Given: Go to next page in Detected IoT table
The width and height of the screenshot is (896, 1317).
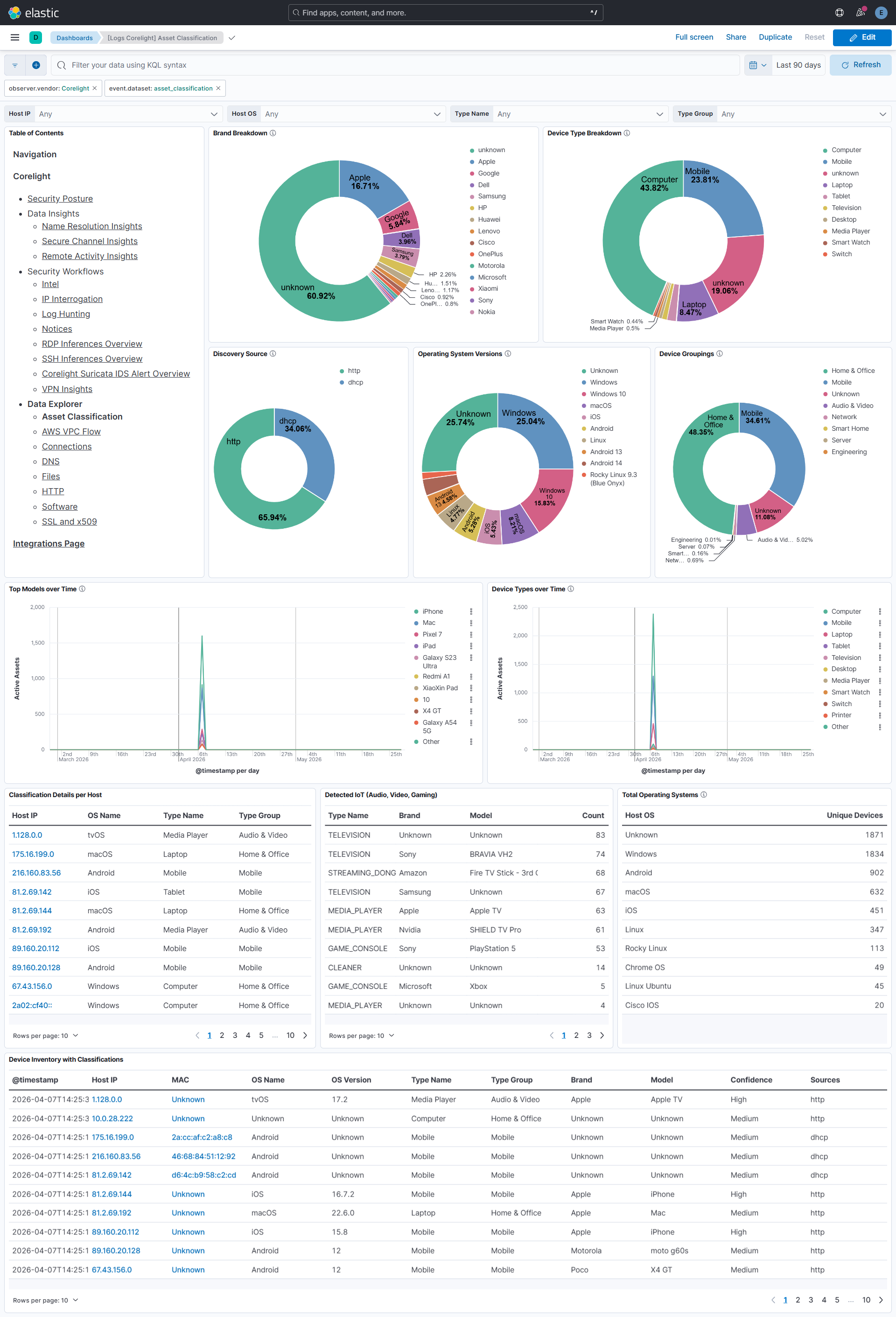Looking at the screenshot, I should click(602, 1035).
